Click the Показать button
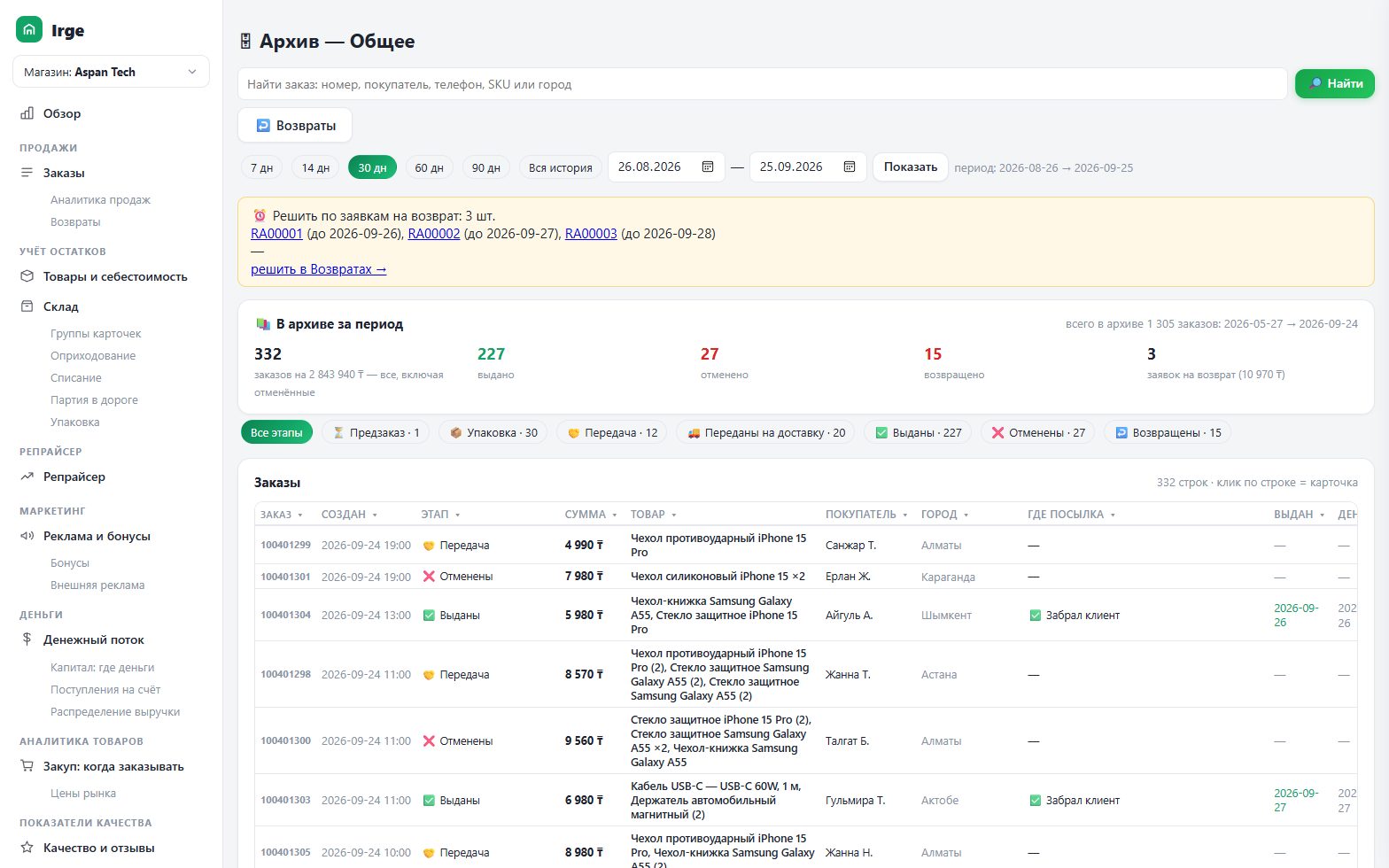 point(911,167)
